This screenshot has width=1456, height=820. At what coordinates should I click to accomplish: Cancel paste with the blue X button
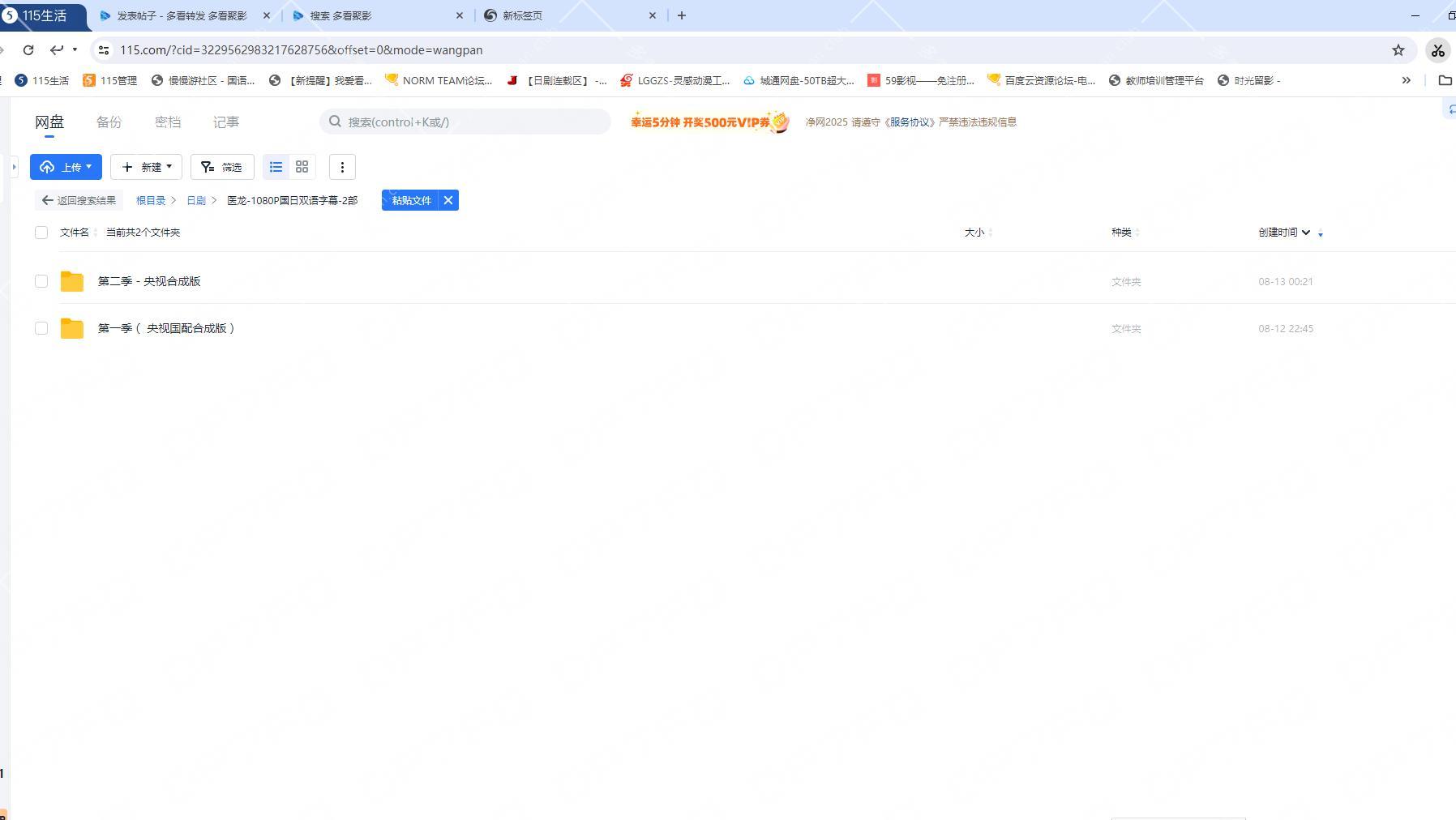coord(448,200)
